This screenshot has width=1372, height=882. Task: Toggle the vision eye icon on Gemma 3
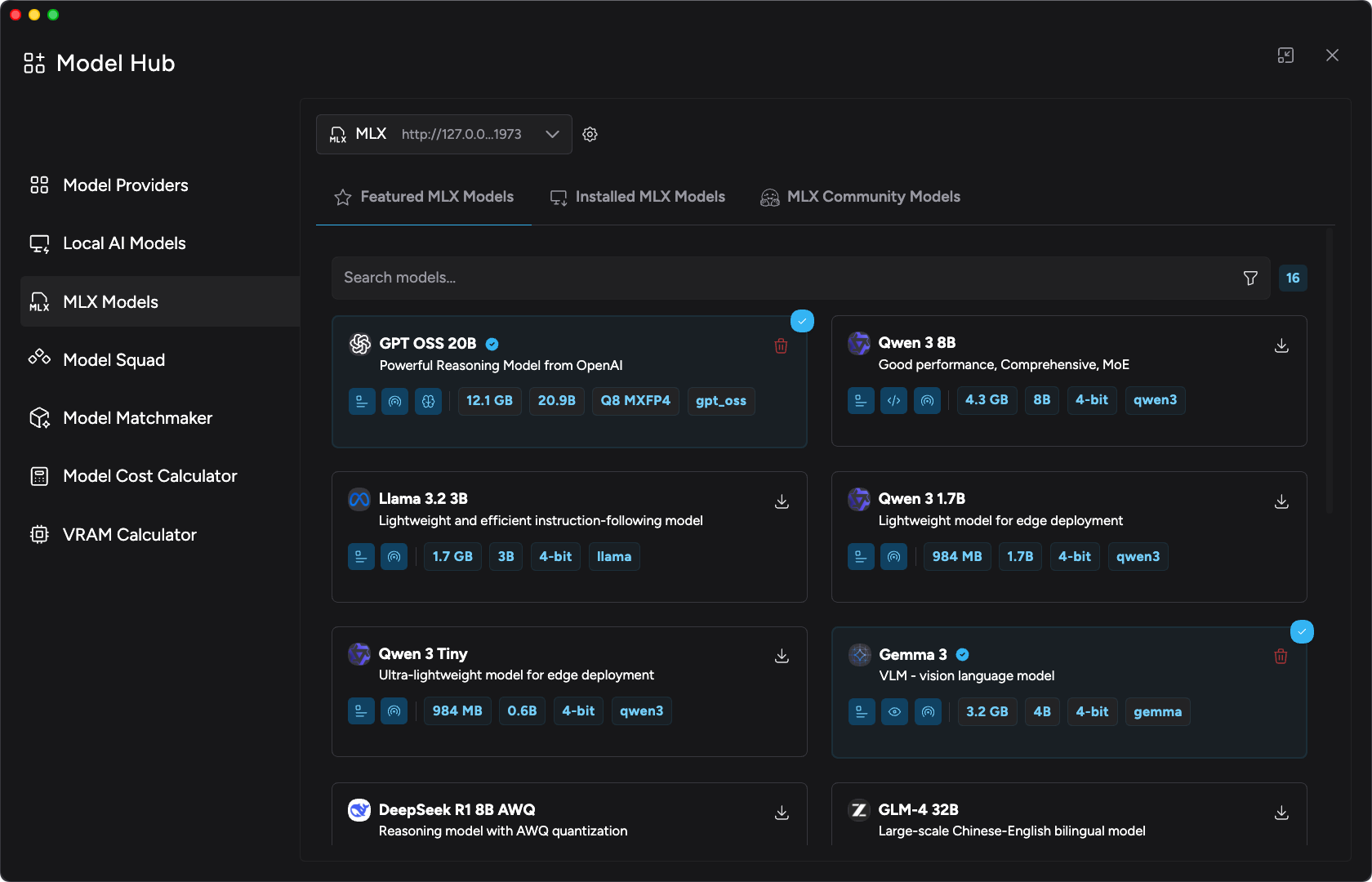click(x=894, y=712)
